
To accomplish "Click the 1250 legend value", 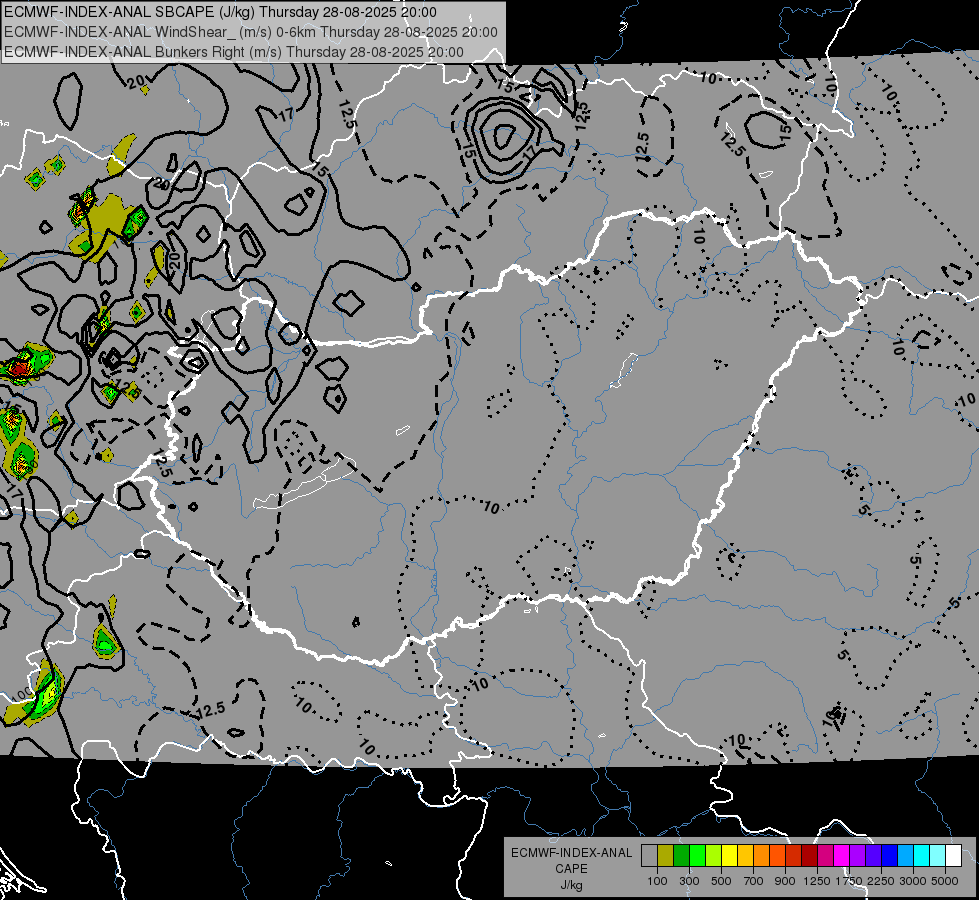I will tap(817, 881).
